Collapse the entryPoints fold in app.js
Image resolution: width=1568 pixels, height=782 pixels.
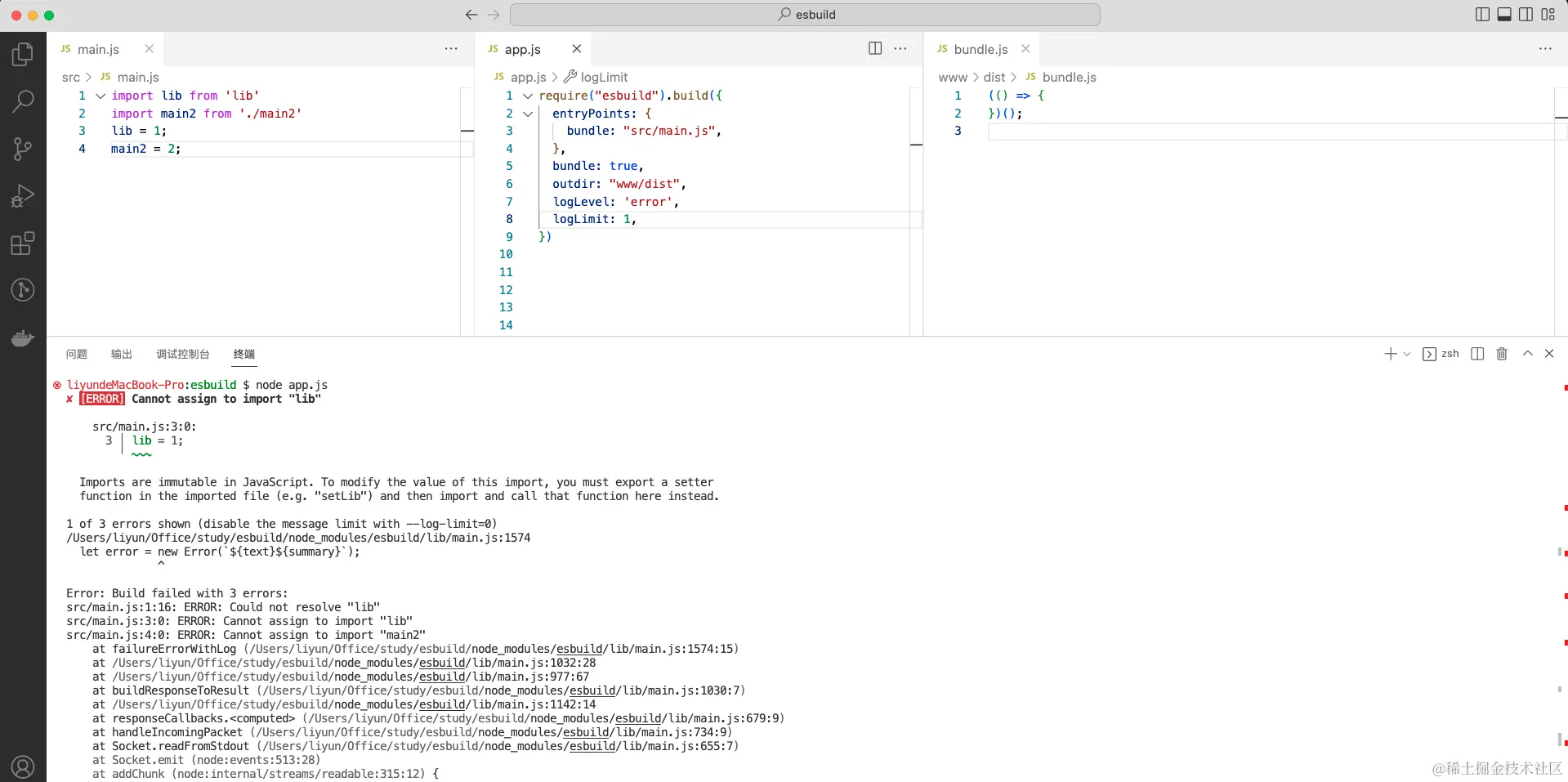528,114
